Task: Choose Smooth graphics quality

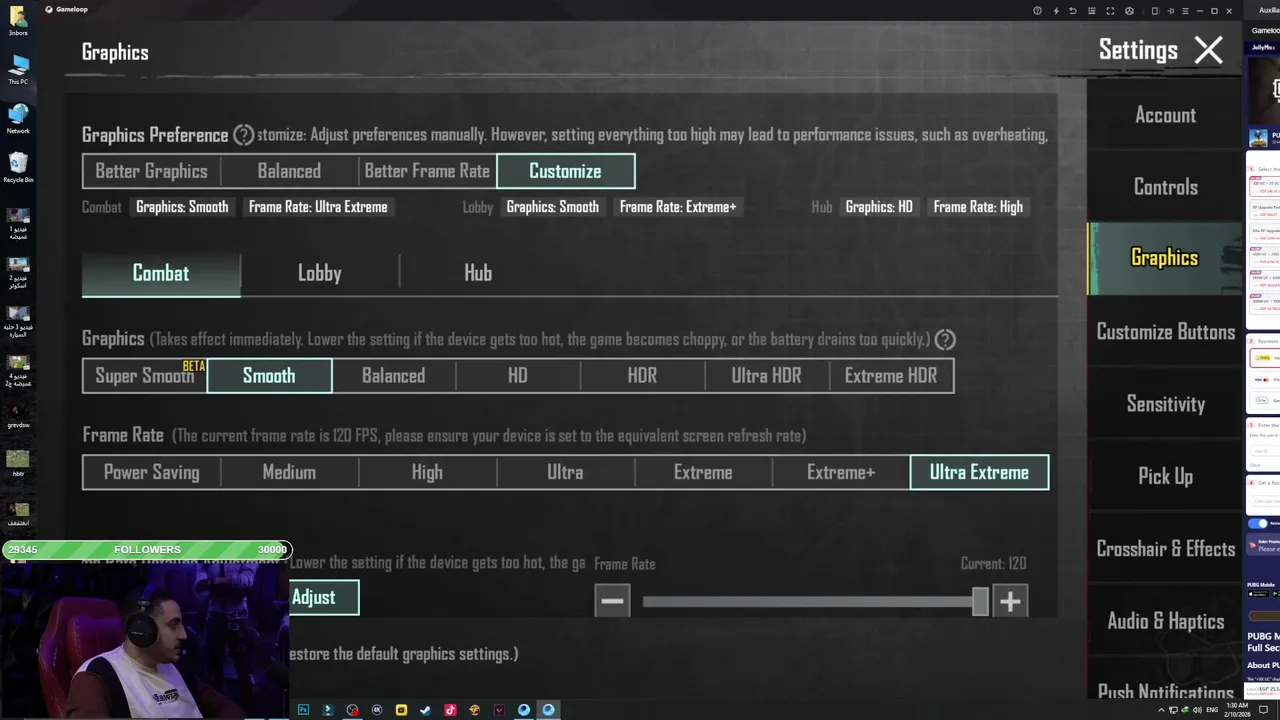Action: (x=269, y=376)
